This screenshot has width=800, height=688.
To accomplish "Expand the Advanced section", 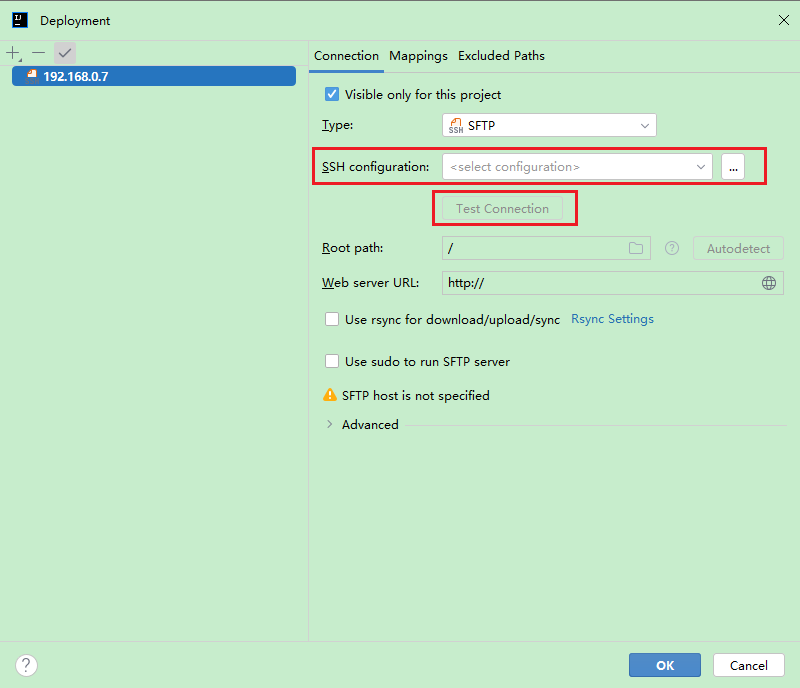I will pyautogui.click(x=330, y=424).
